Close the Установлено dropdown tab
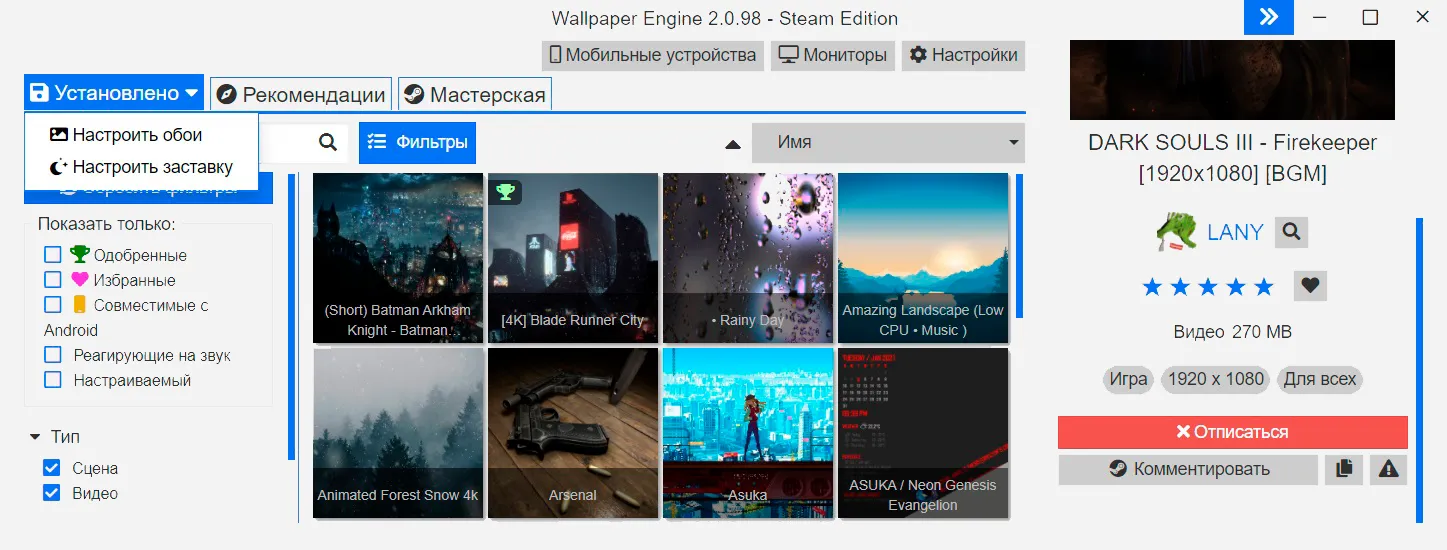Image resolution: width=1447 pixels, height=550 pixels. point(114,94)
